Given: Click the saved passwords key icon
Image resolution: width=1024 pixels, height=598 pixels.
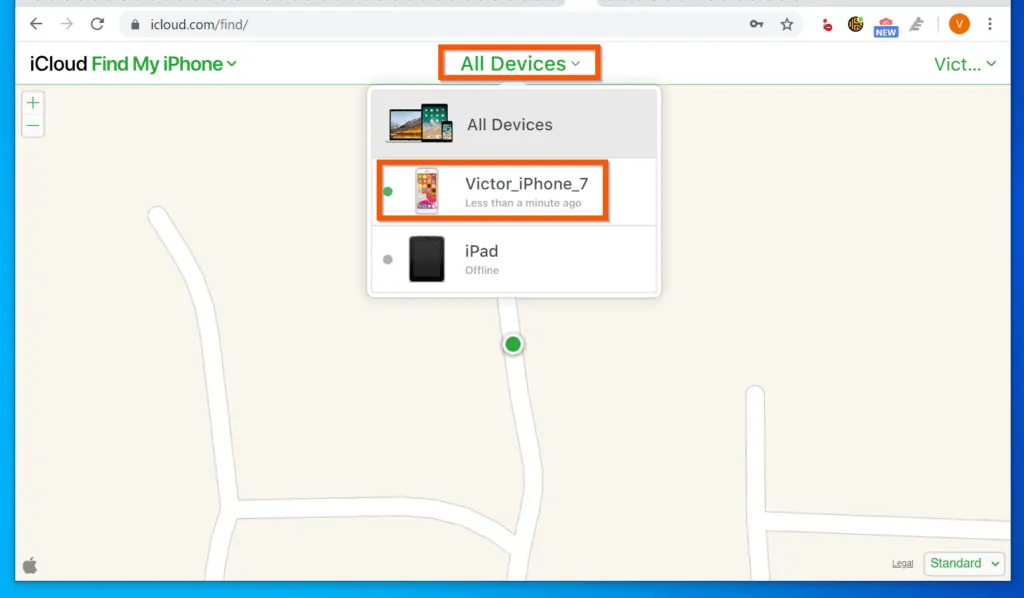Looking at the screenshot, I should [757, 24].
